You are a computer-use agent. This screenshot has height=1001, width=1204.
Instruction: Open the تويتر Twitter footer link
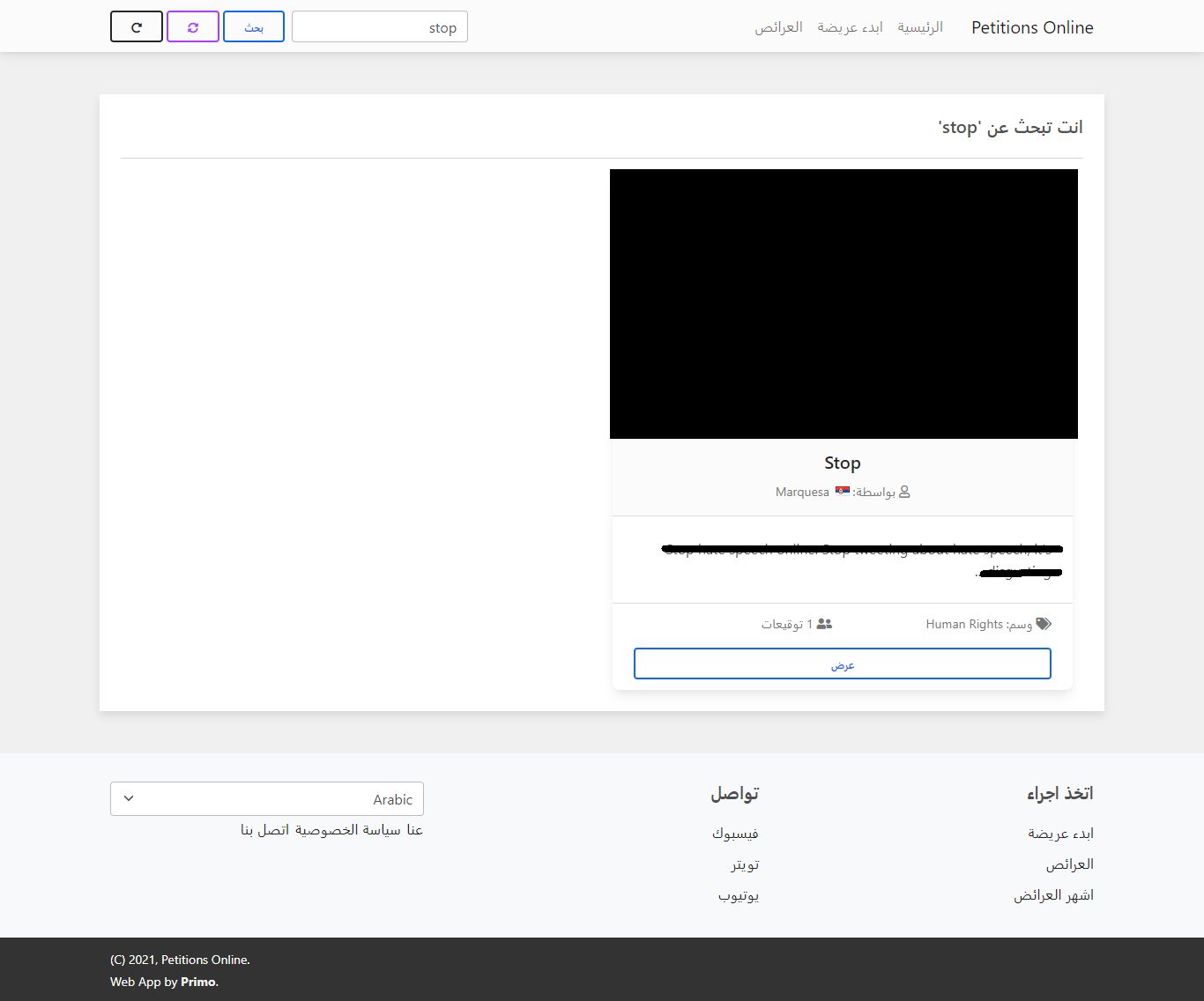(x=745, y=864)
